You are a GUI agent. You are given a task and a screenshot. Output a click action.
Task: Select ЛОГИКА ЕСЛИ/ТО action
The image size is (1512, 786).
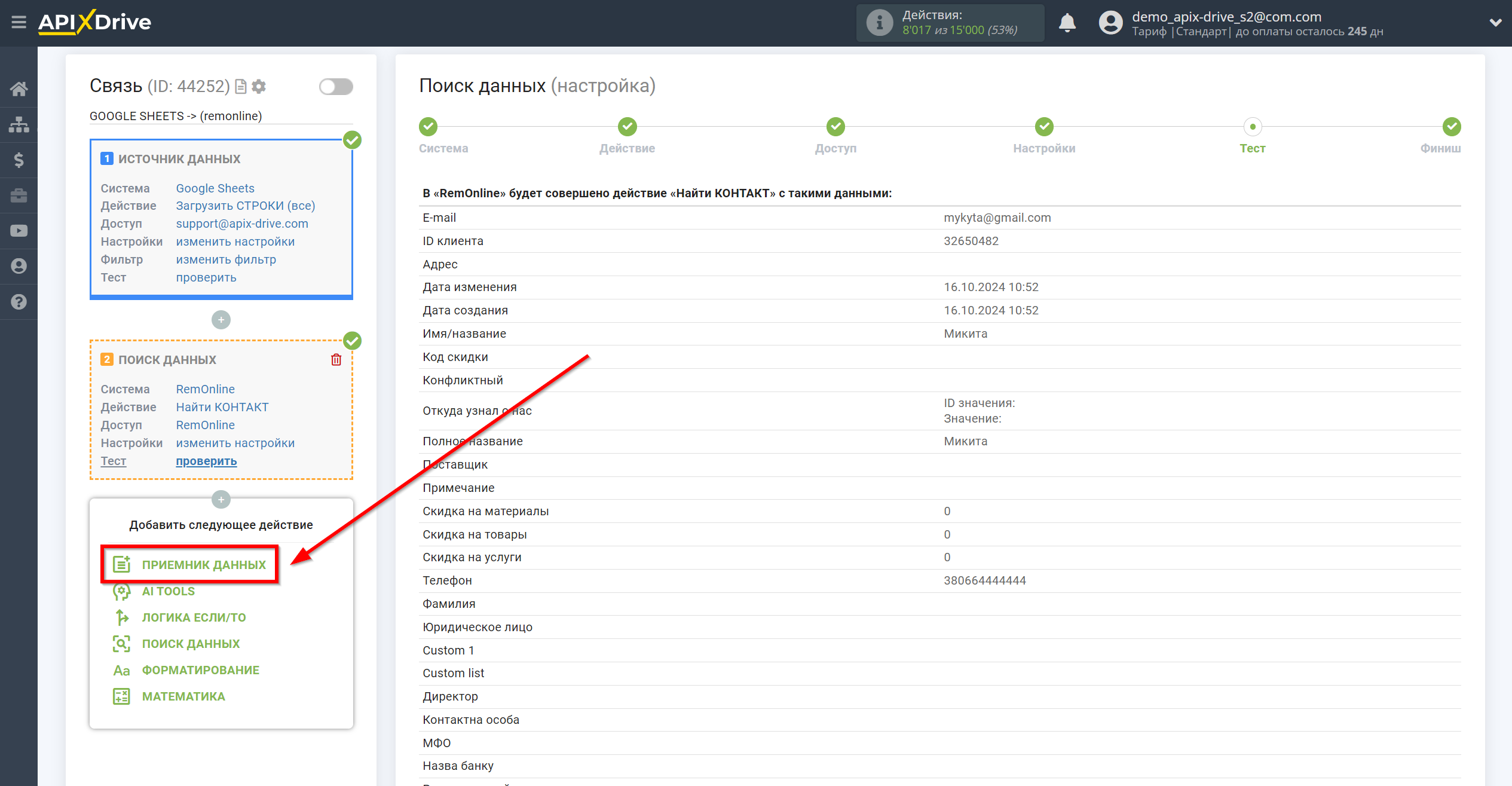(x=194, y=617)
